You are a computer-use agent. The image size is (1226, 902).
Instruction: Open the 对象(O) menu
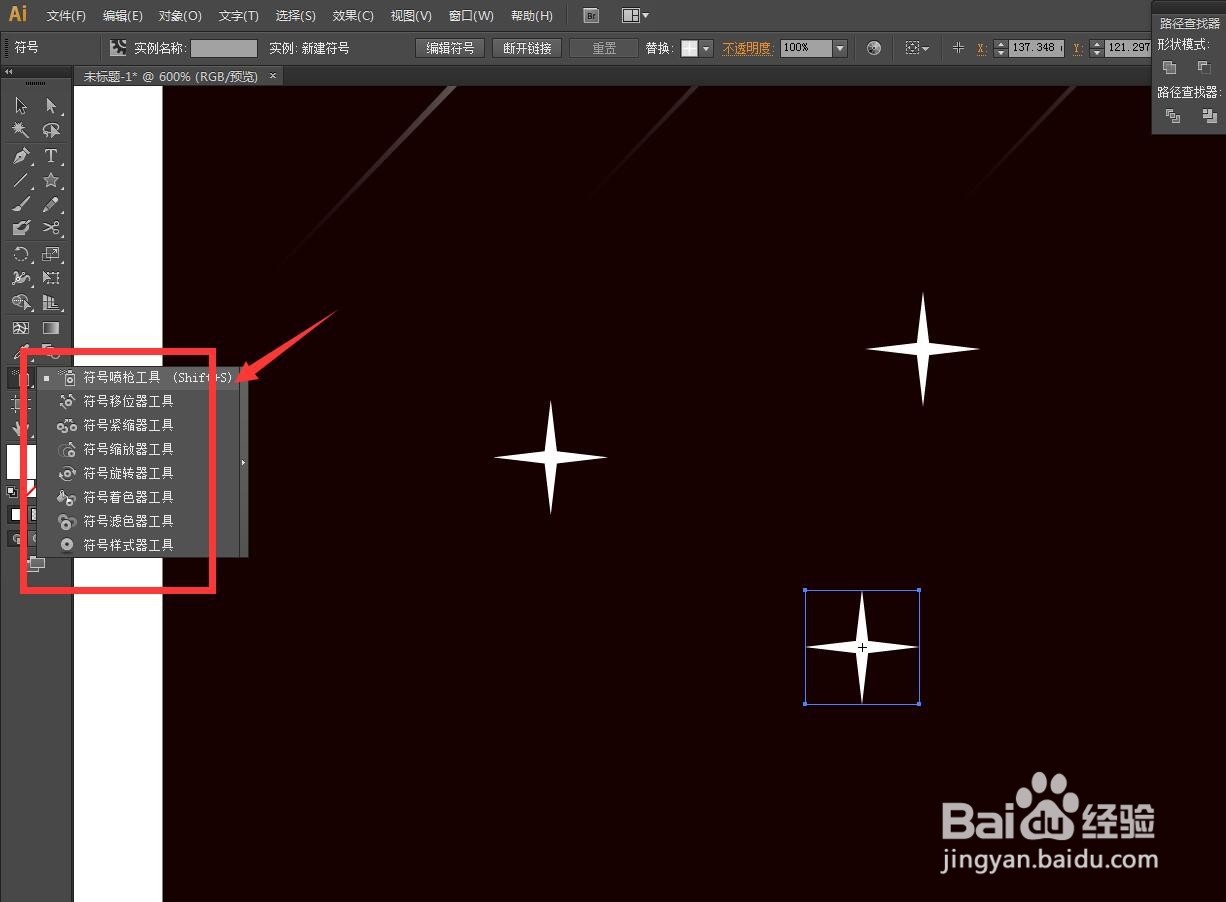pos(180,16)
